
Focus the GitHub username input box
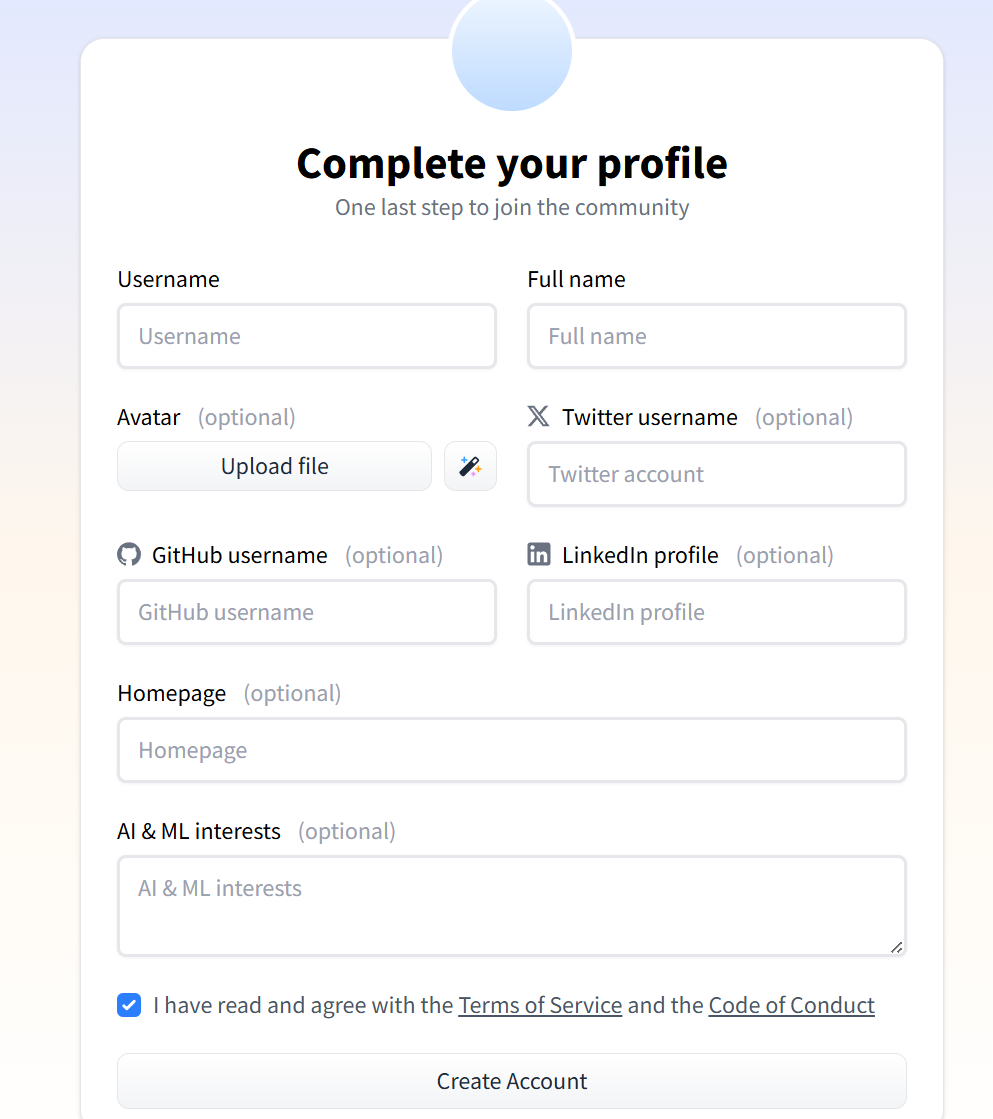tap(306, 612)
